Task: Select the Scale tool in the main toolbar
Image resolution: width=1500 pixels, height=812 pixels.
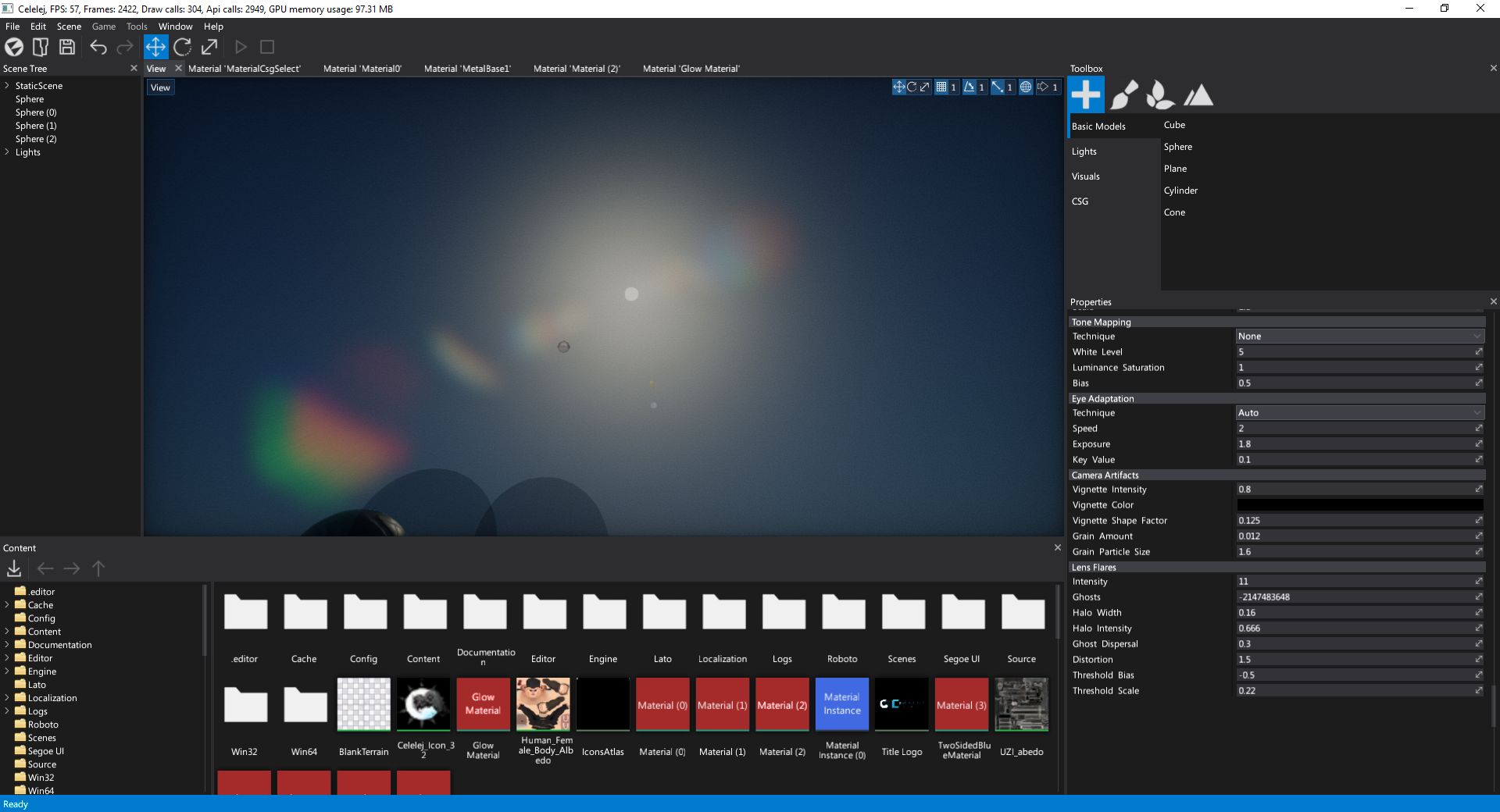Action: pos(209,47)
